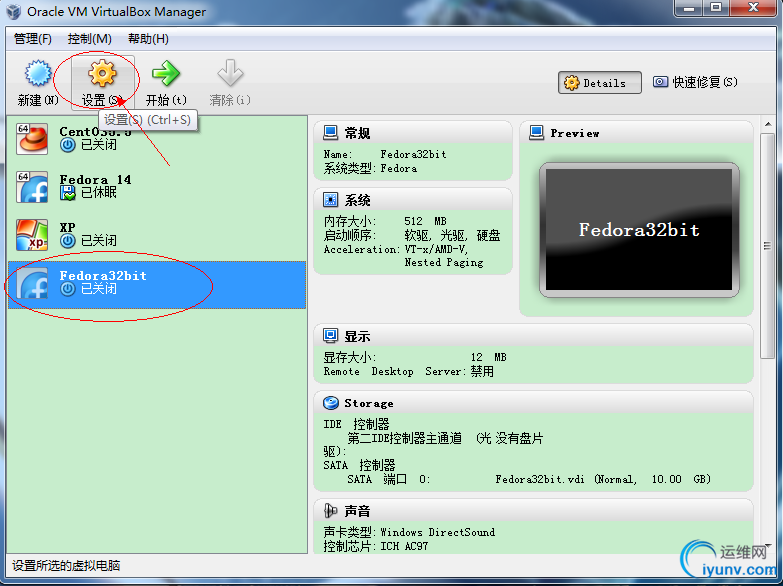The image size is (783, 586).
Task: Select Fedora32bit name in VM list
Action: pyautogui.click(x=103, y=275)
